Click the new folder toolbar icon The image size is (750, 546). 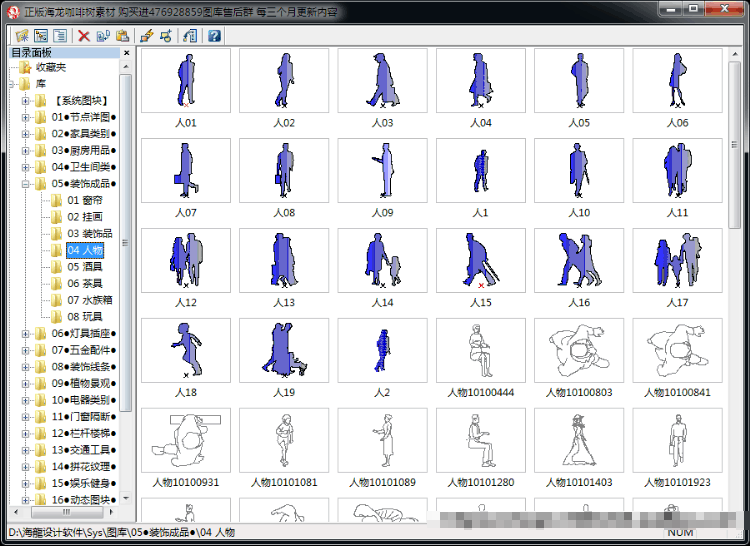click(22, 36)
